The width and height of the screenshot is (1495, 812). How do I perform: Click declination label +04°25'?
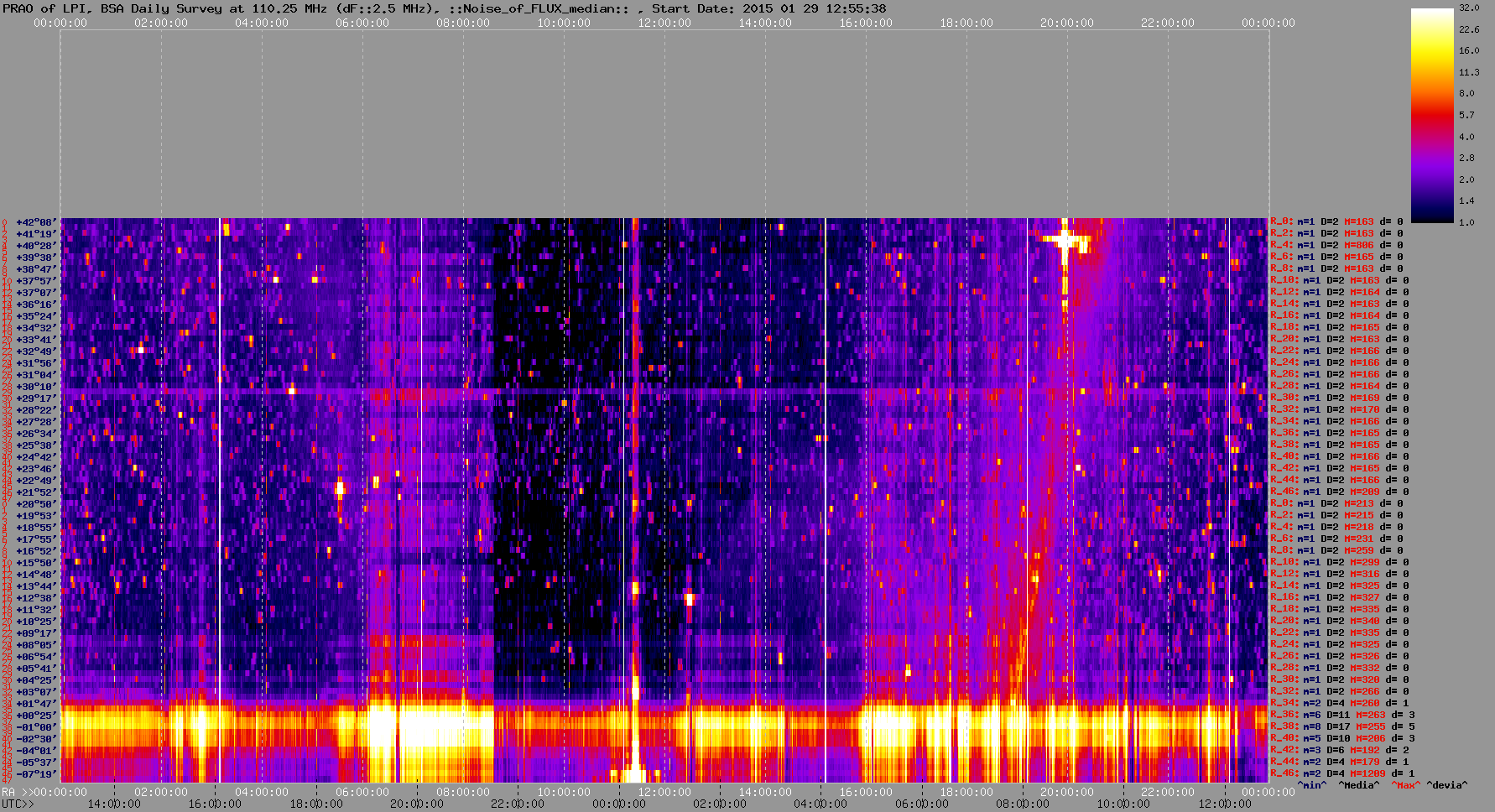pyautogui.click(x=35, y=680)
